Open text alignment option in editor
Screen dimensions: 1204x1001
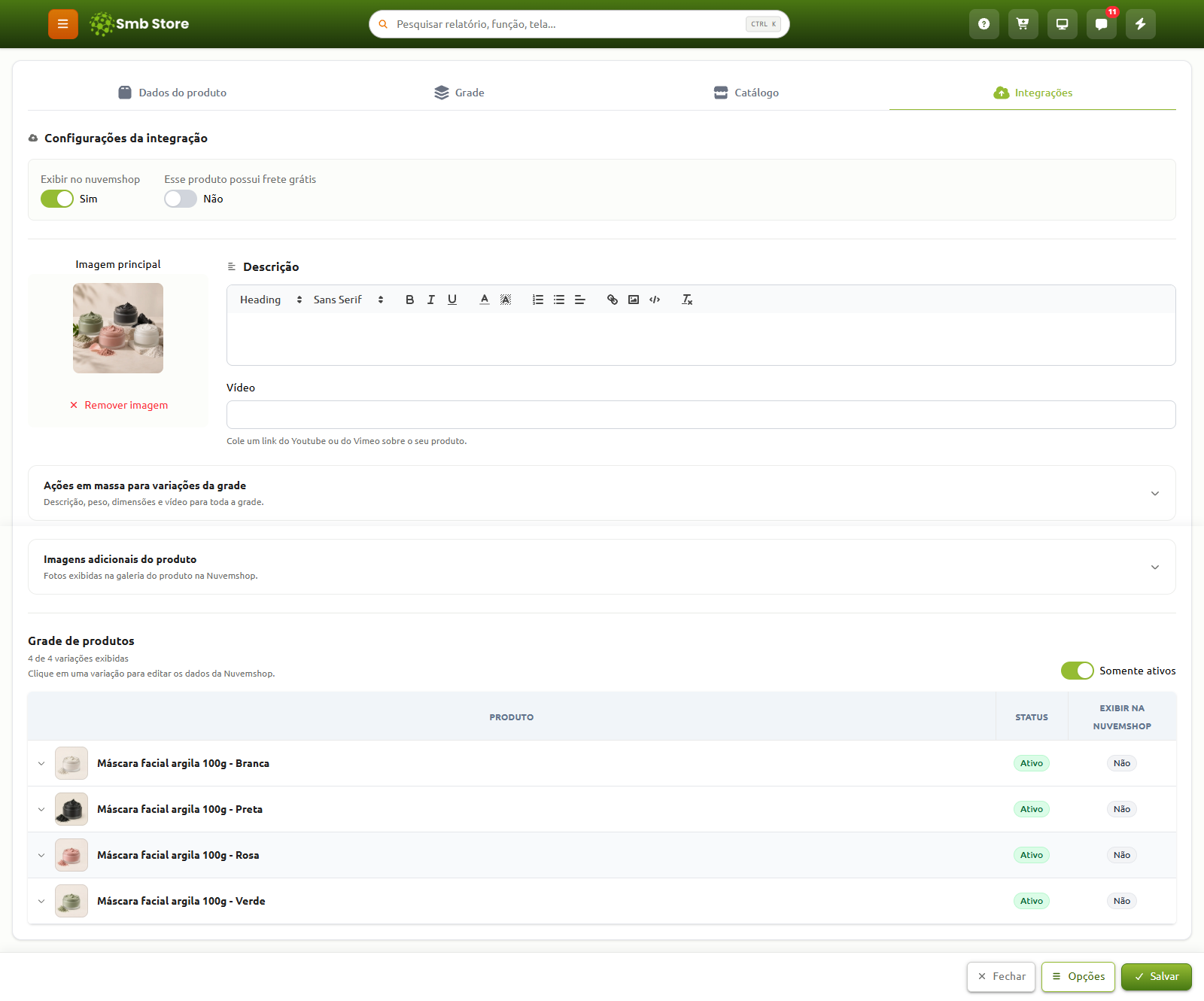pos(580,300)
